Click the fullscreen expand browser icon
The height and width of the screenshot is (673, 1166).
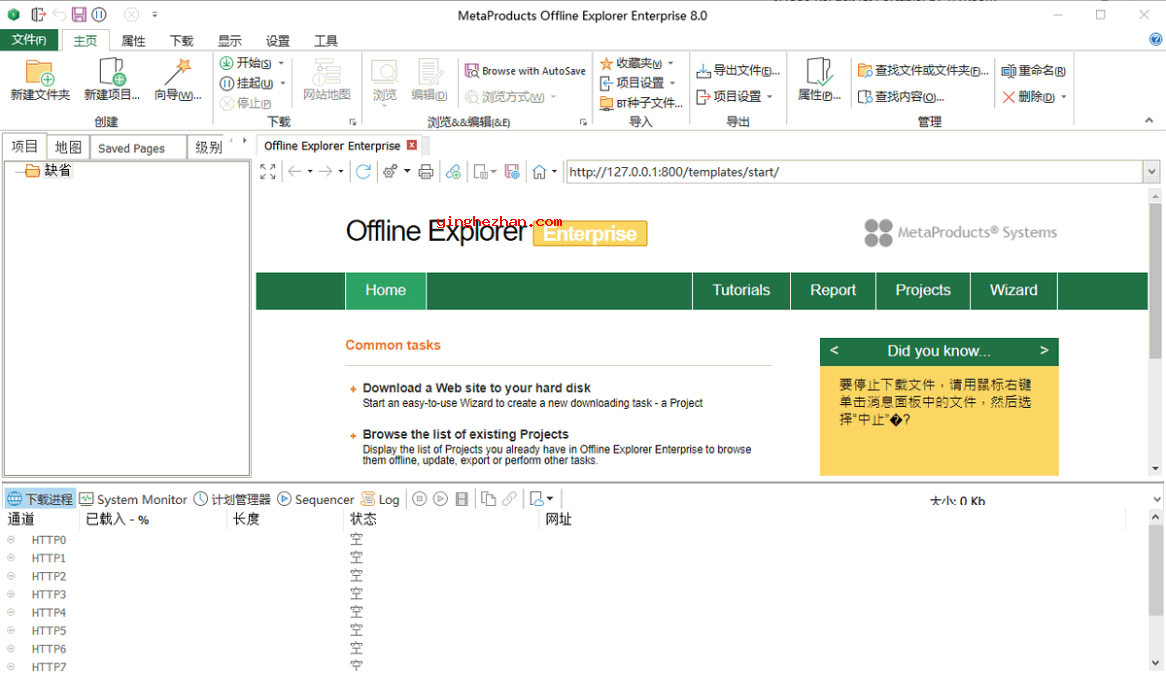coord(268,172)
